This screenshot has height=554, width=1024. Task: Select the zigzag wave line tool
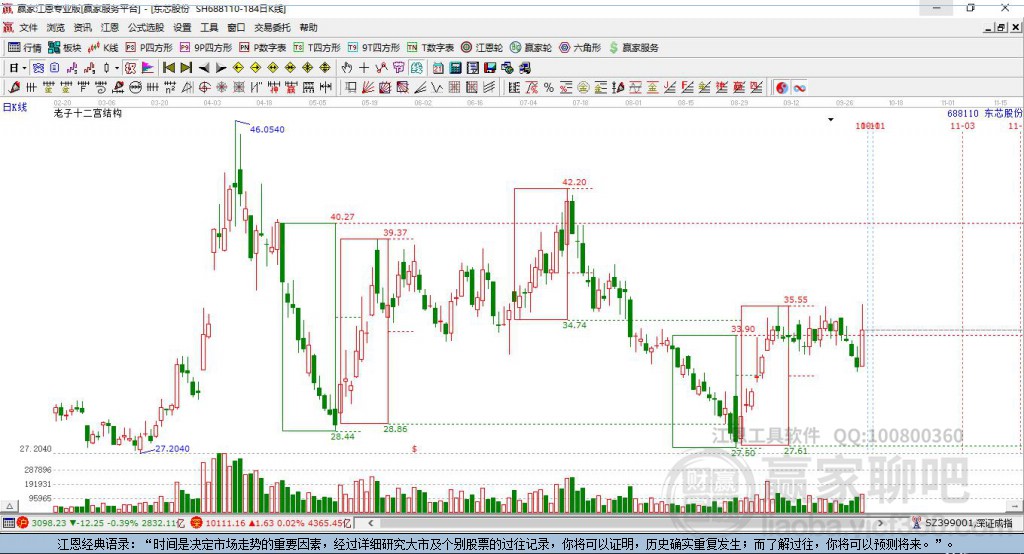(437, 88)
